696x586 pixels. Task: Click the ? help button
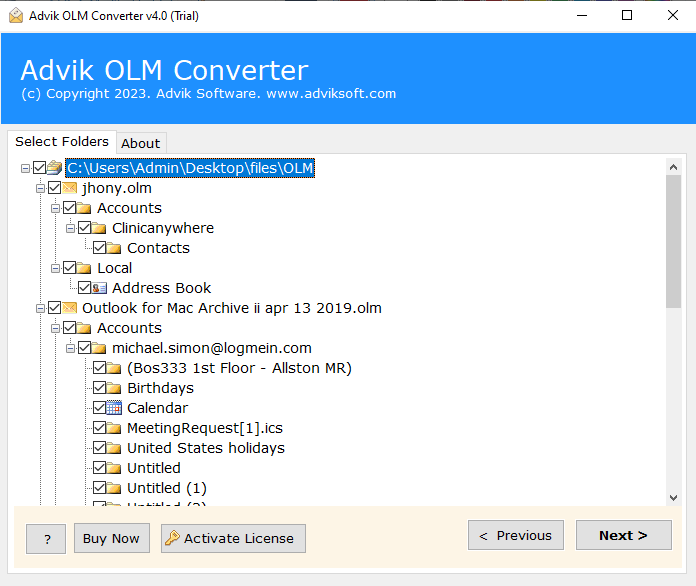46,538
